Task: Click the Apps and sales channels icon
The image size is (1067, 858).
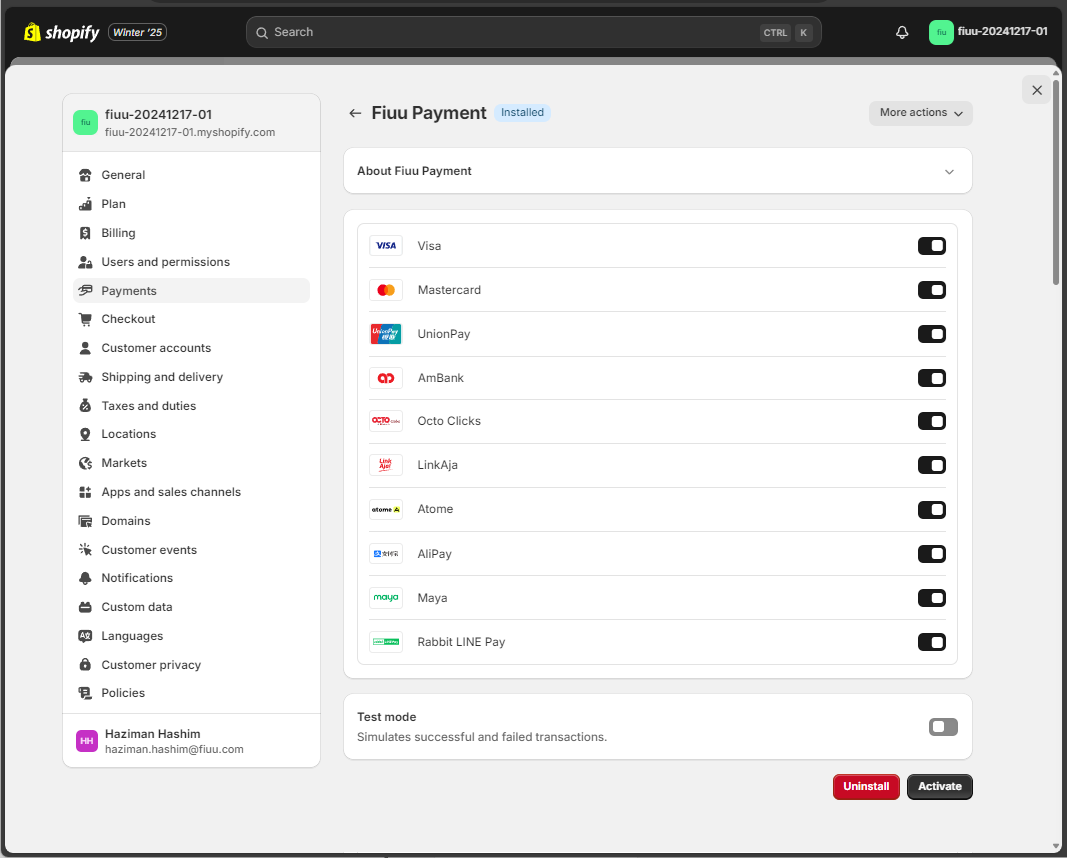Action: point(85,492)
